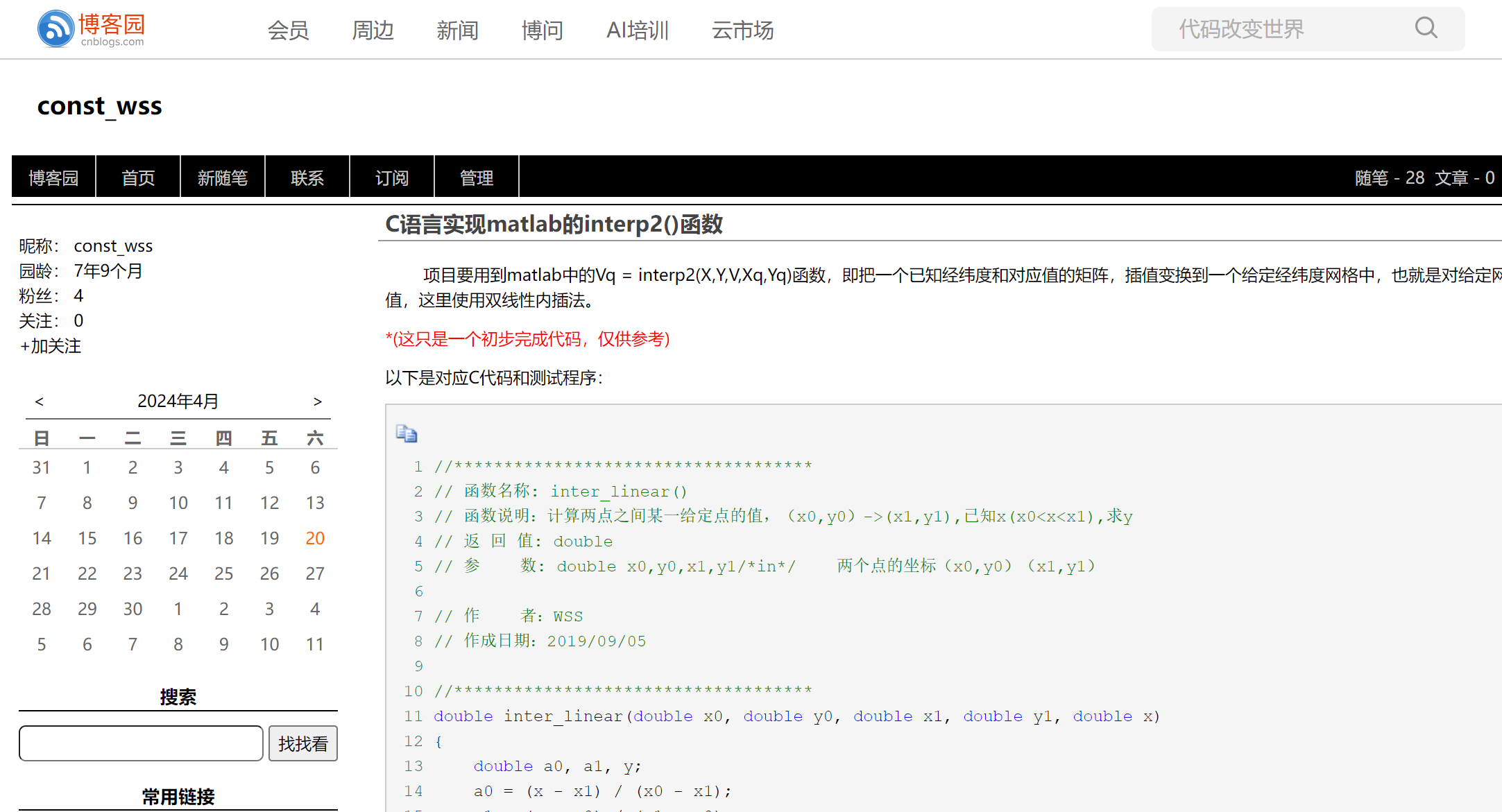Click calendar date 15
1502x812 pixels.
click(87, 538)
